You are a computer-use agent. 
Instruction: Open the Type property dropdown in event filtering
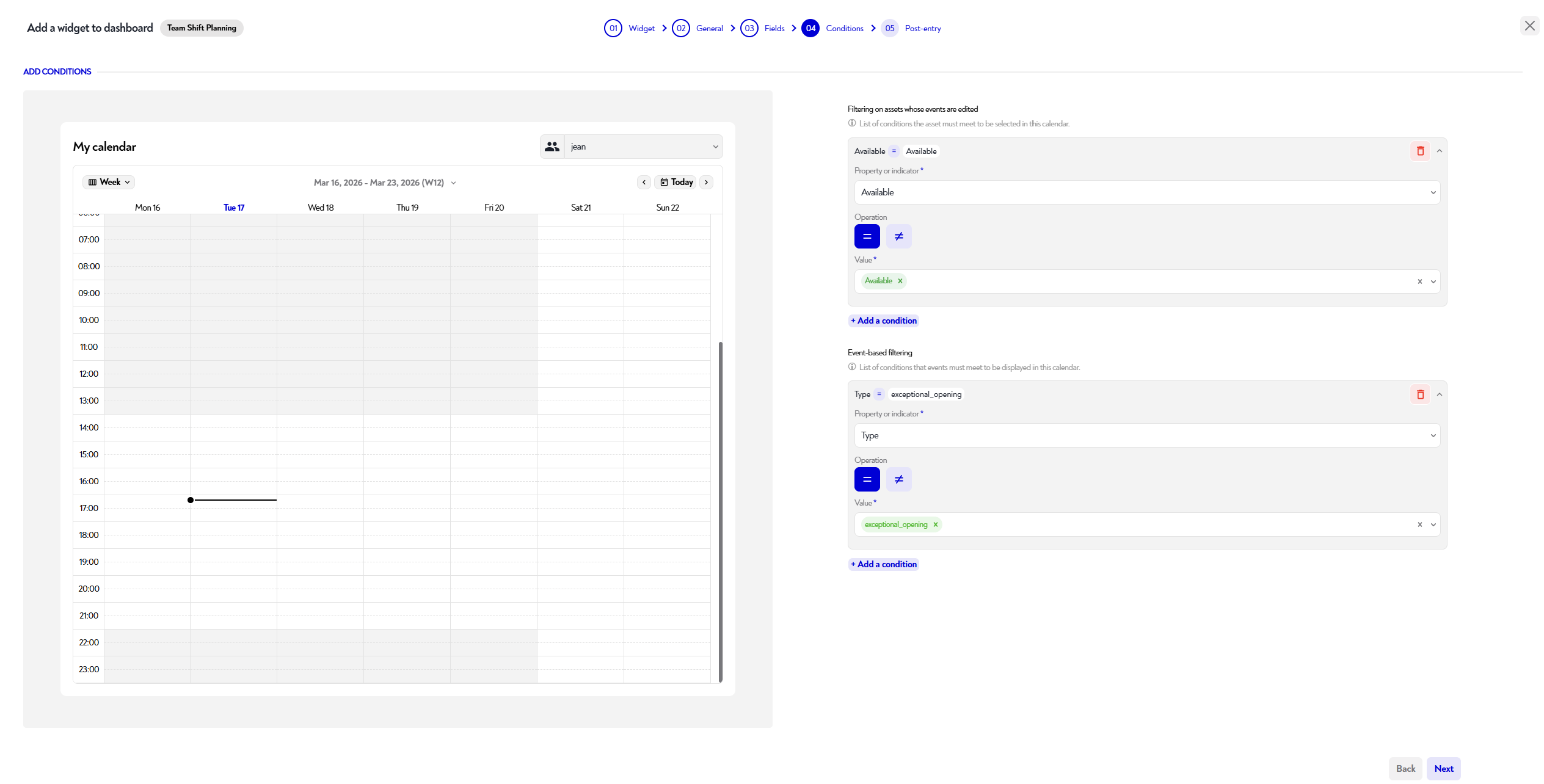(1146, 435)
